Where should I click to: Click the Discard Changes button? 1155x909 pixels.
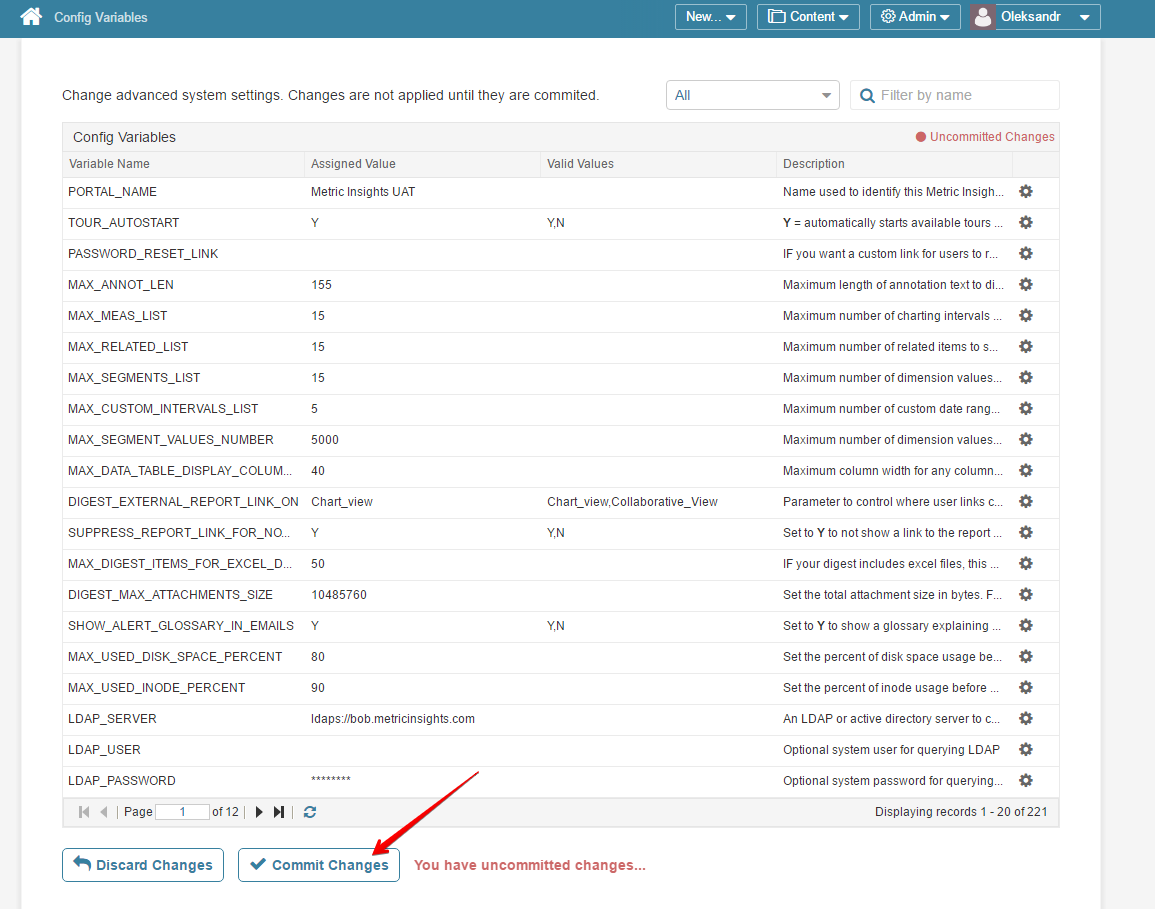point(143,865)
